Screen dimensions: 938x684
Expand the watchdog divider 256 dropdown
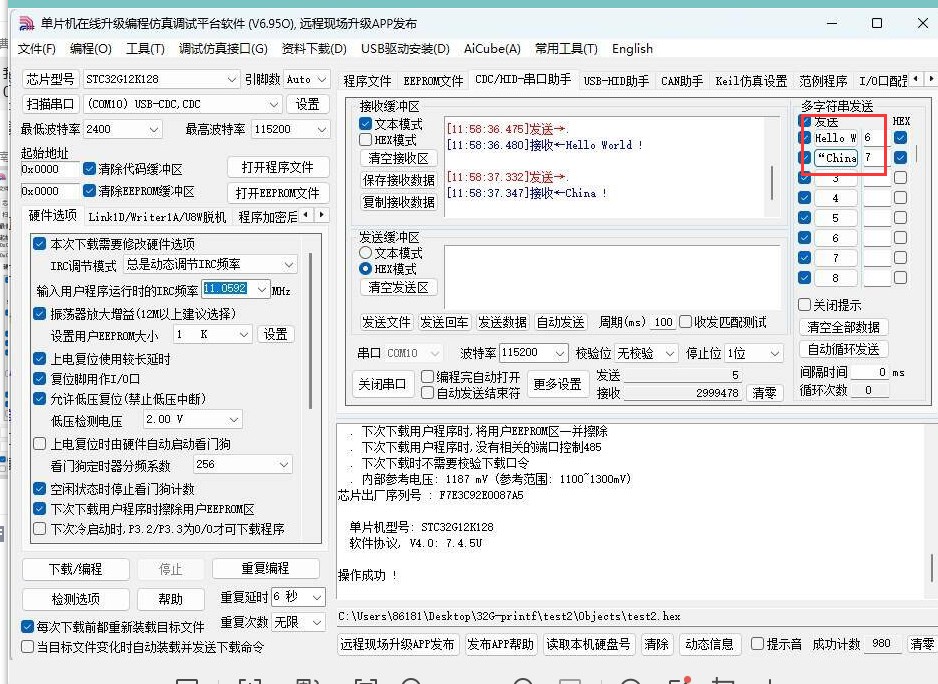[x=284, y=464]
